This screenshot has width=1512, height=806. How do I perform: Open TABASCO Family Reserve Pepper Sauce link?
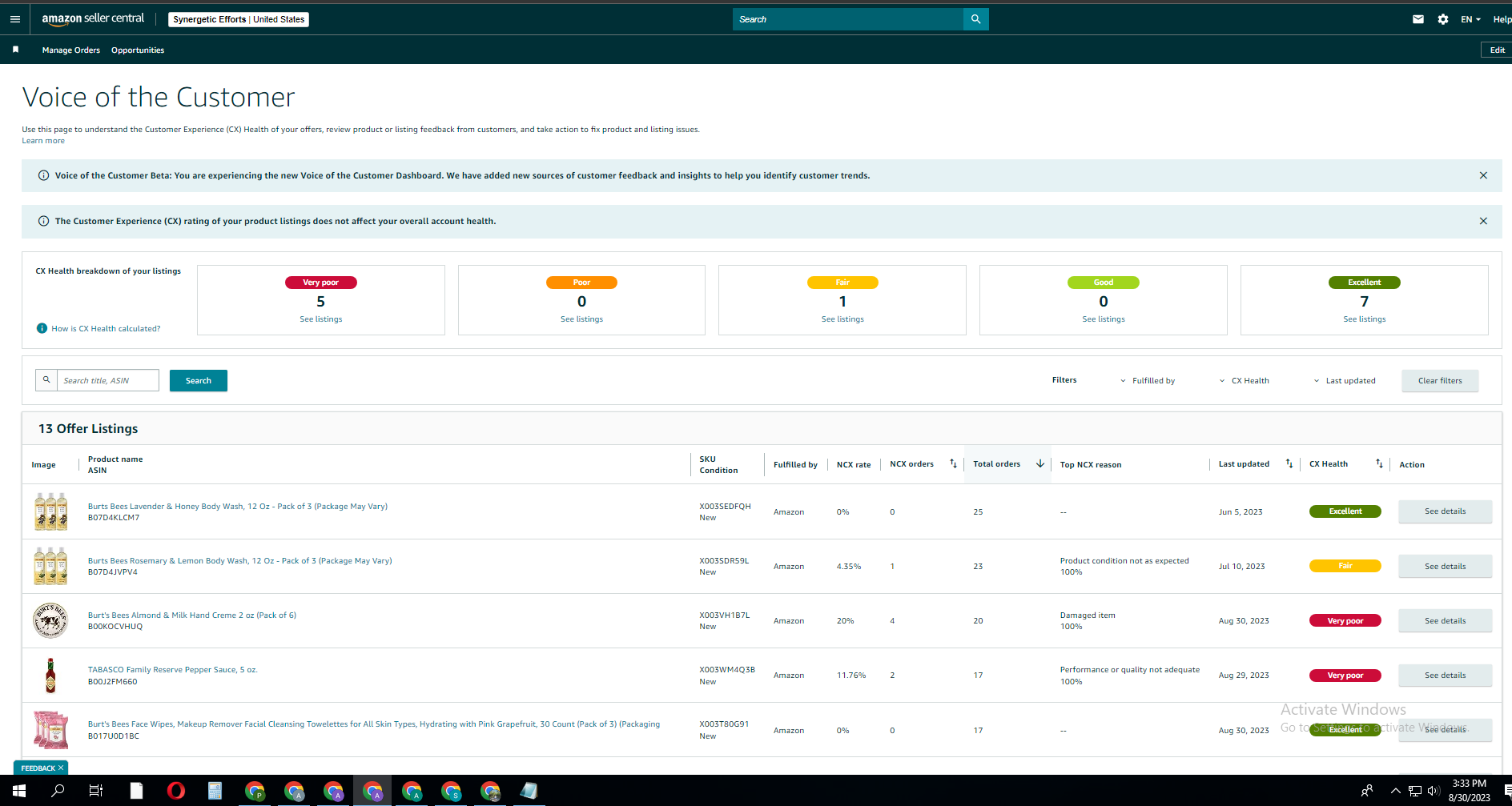point(173,669)
